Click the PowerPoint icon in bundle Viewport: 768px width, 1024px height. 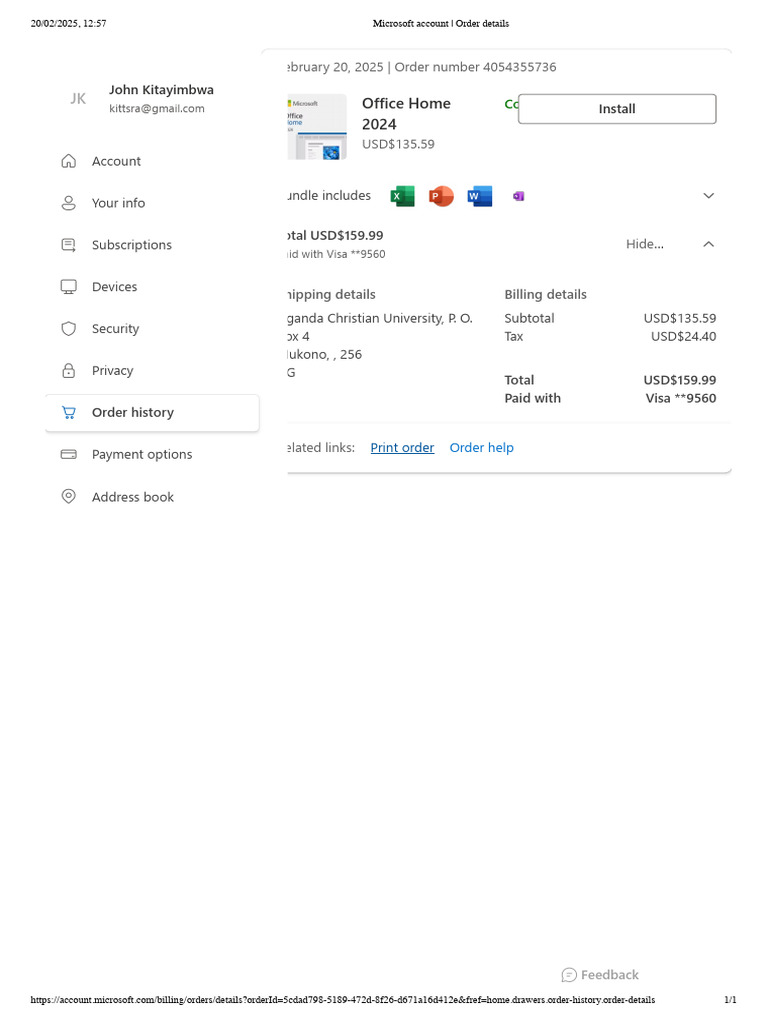(x=441, y=196)
